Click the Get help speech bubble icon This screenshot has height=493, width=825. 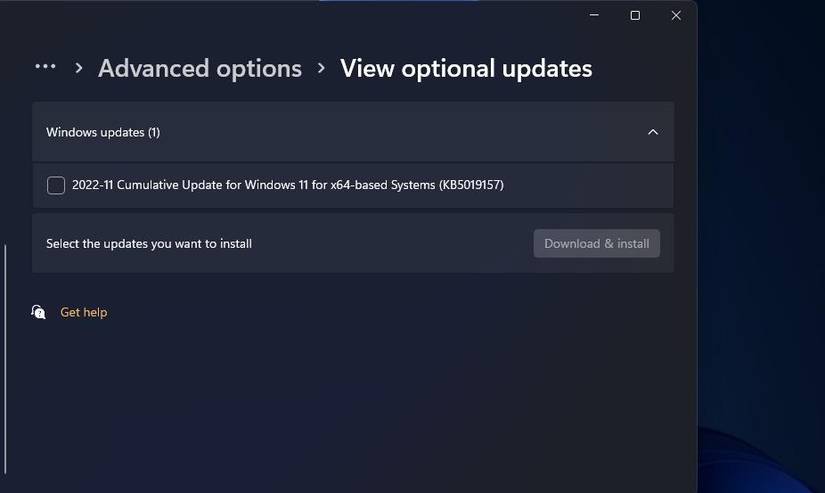[38, 312]
